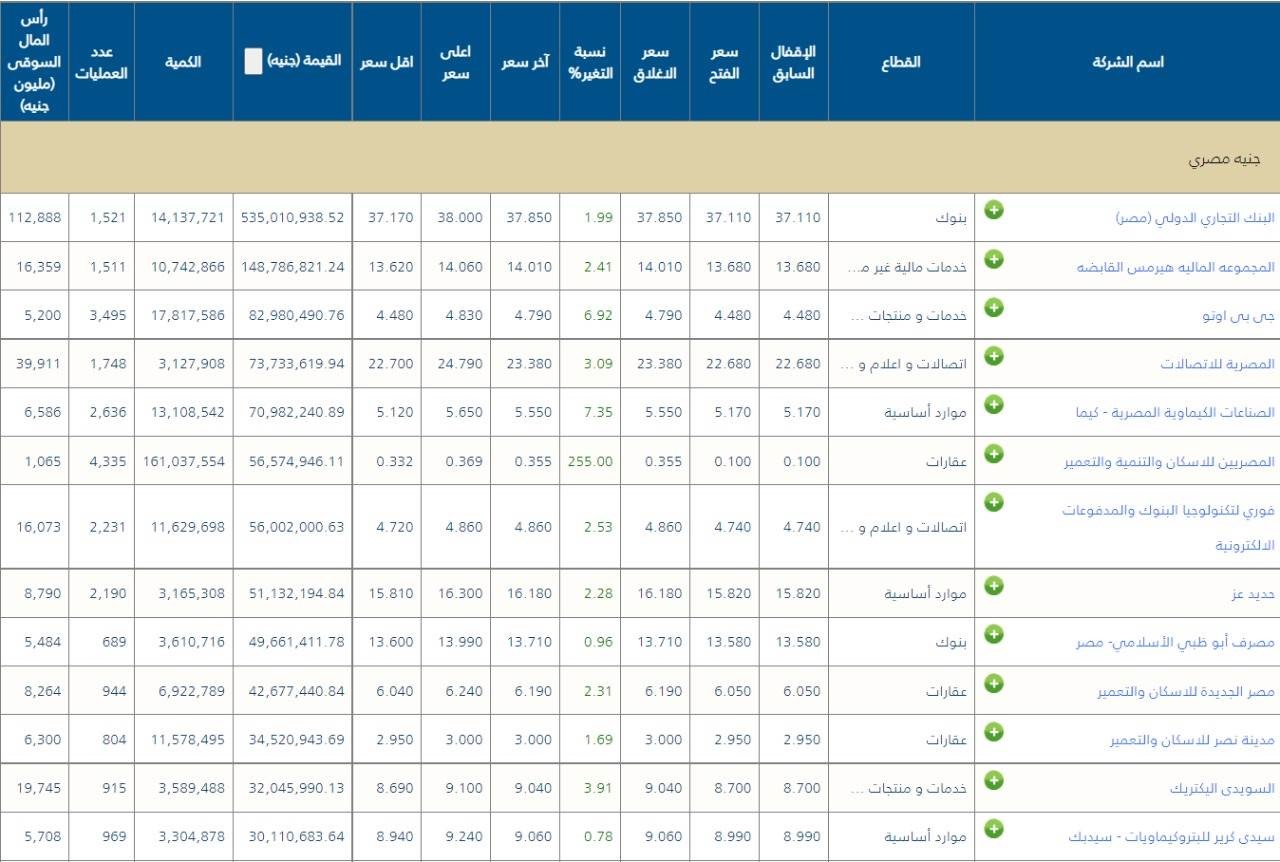Click market cap value 112,888

click(x=35, y=218)
